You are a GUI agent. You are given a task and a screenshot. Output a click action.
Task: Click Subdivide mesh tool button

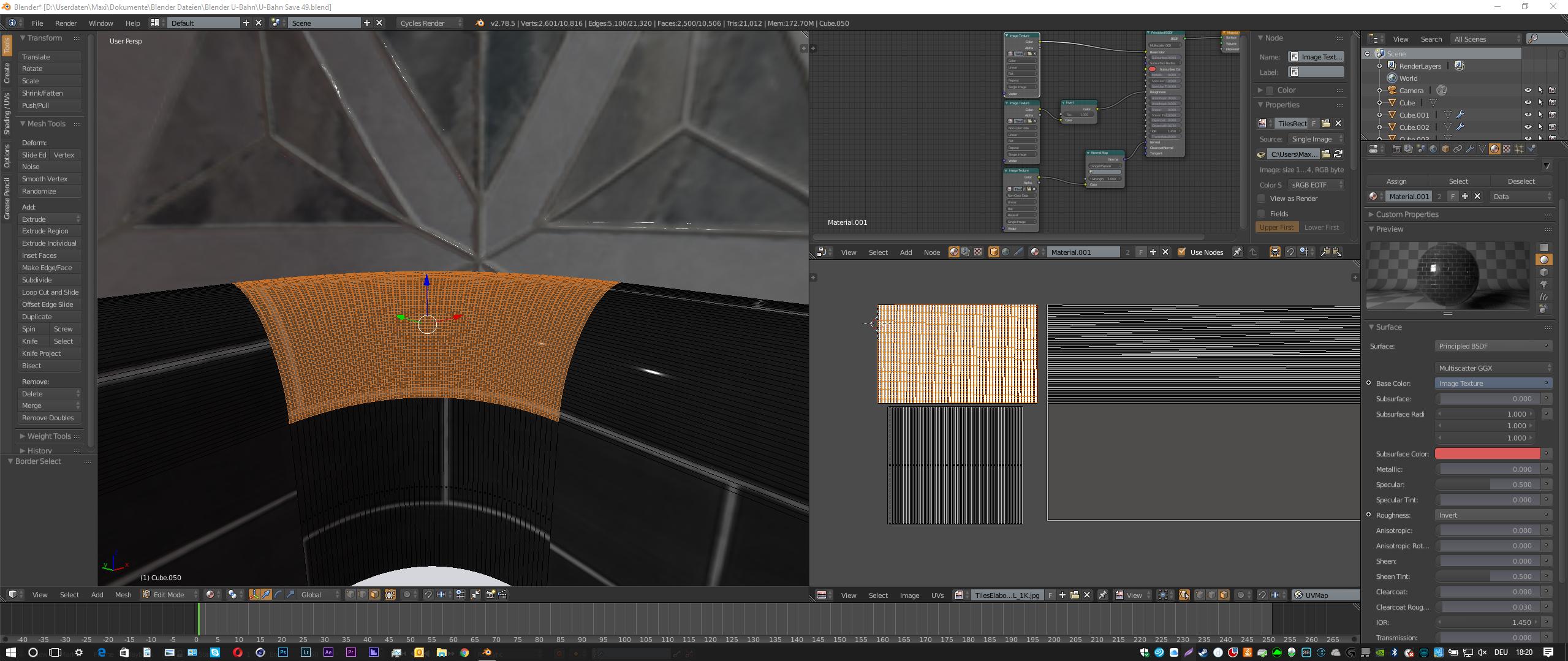point(50,280)
